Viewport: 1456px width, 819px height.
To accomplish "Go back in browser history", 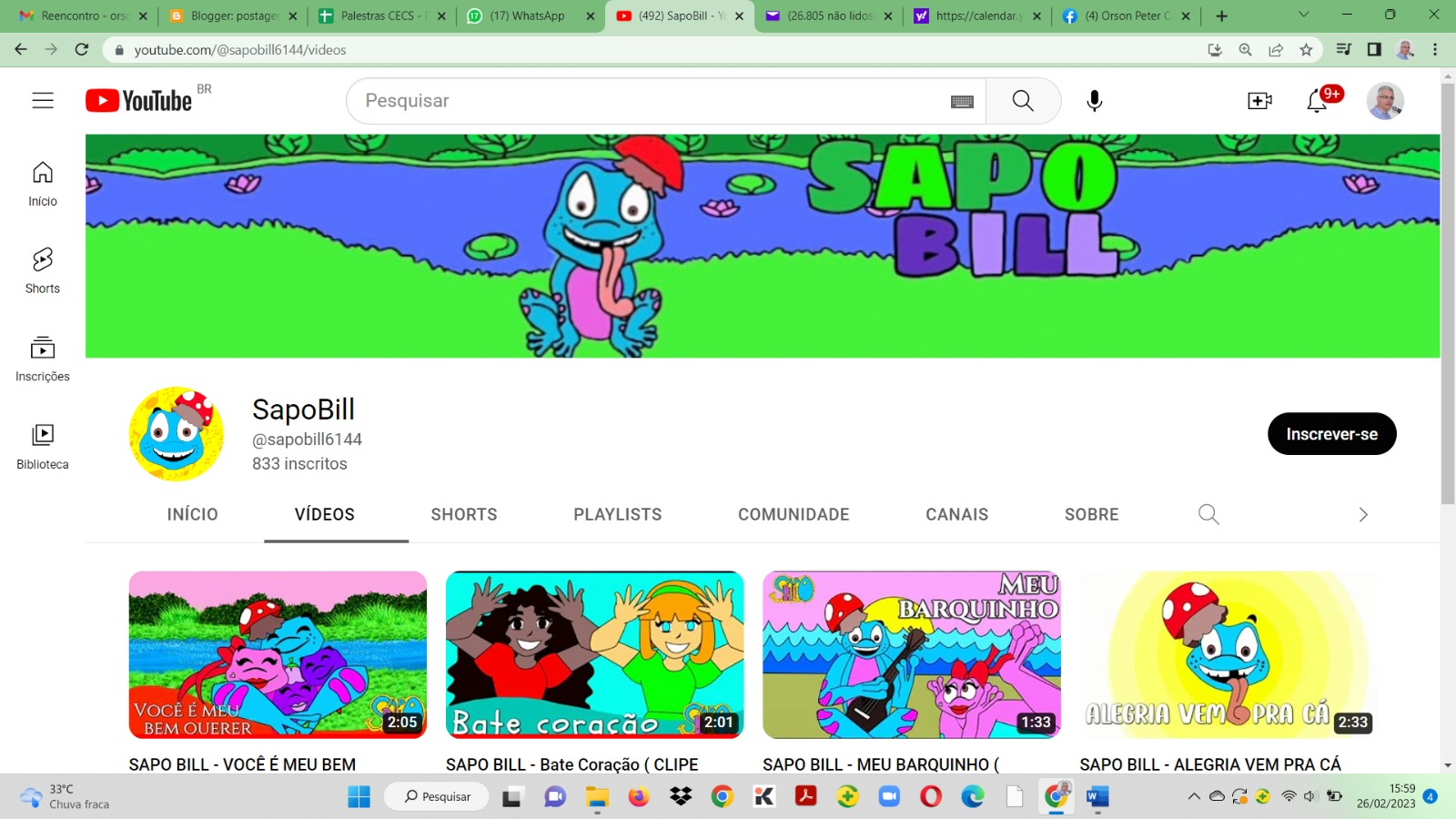I will (x=21, y=49).
